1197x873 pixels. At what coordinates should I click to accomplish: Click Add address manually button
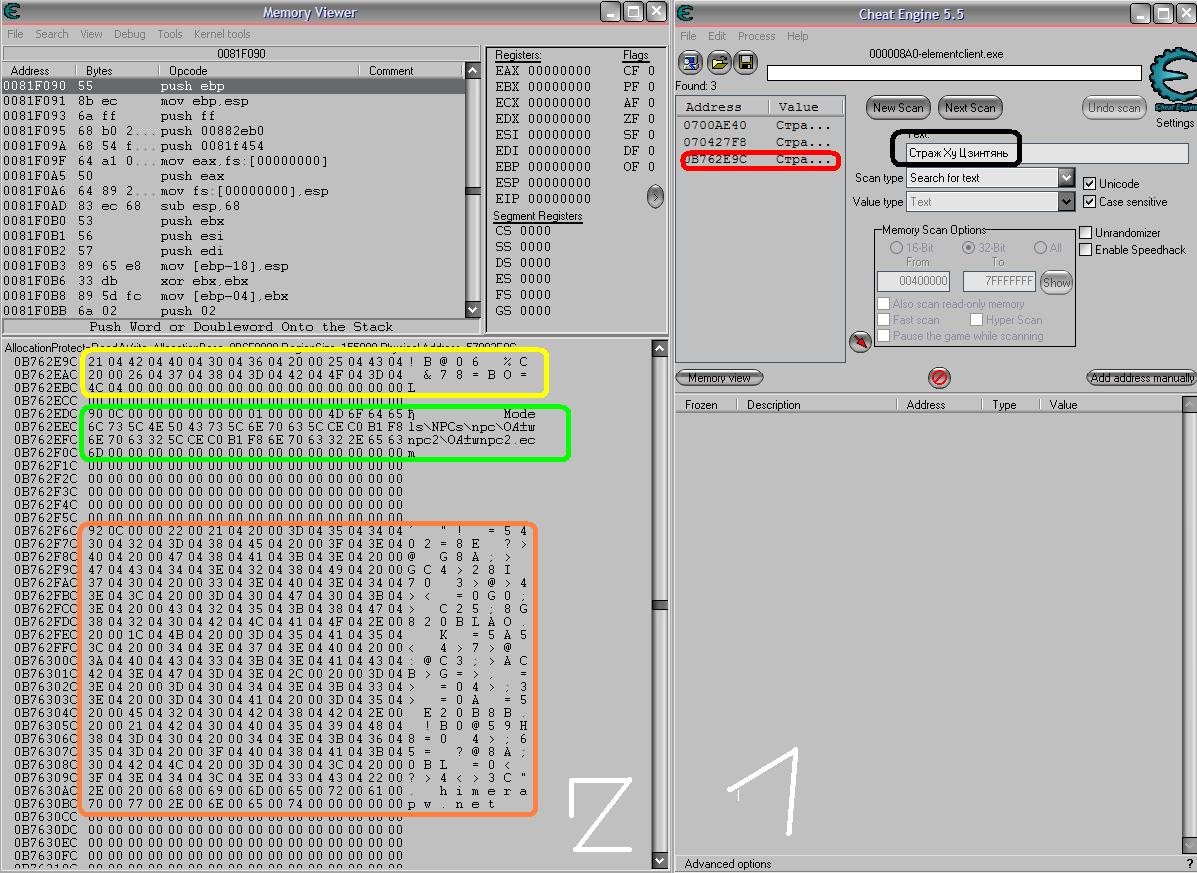coord(1141,378)
